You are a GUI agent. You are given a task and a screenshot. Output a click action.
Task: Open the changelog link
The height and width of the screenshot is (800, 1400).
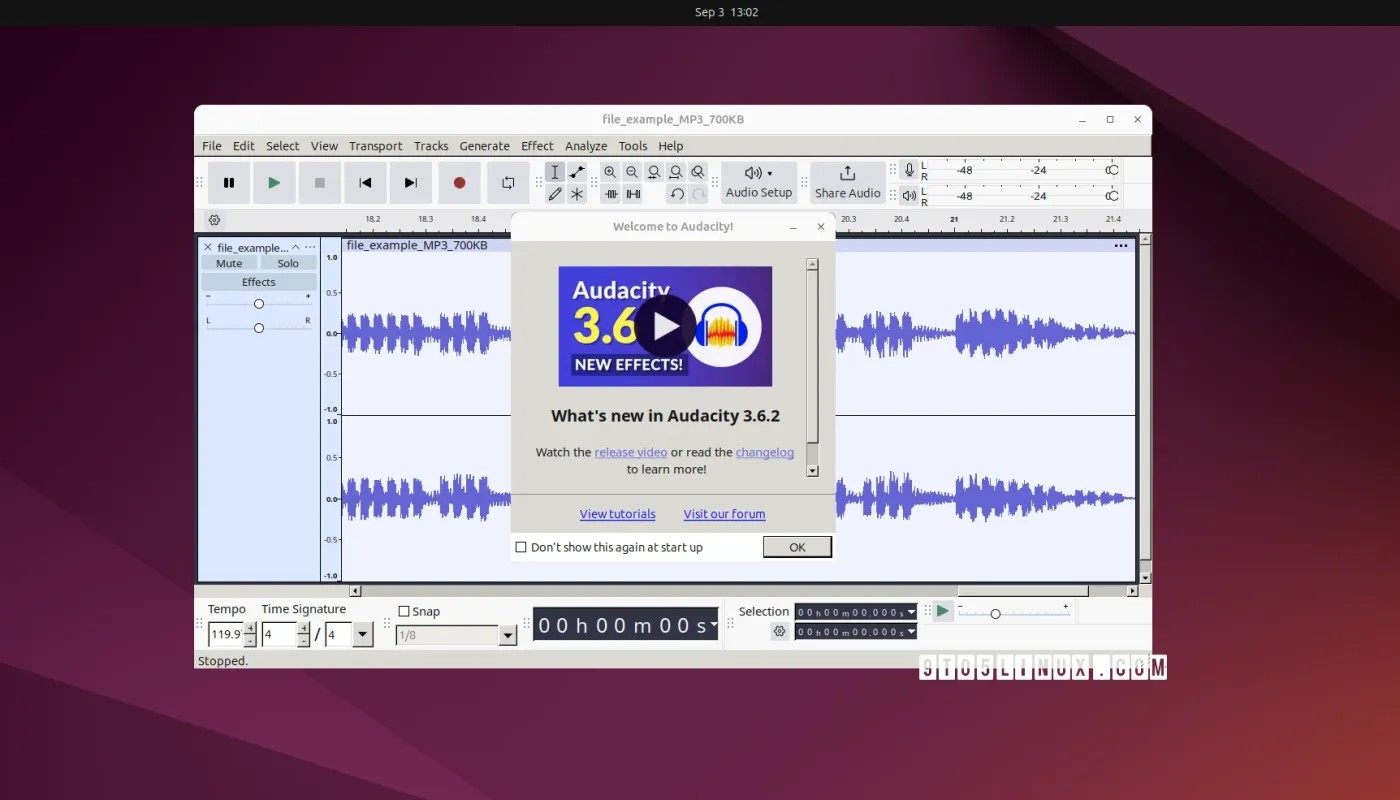click(x=764, y=452)
